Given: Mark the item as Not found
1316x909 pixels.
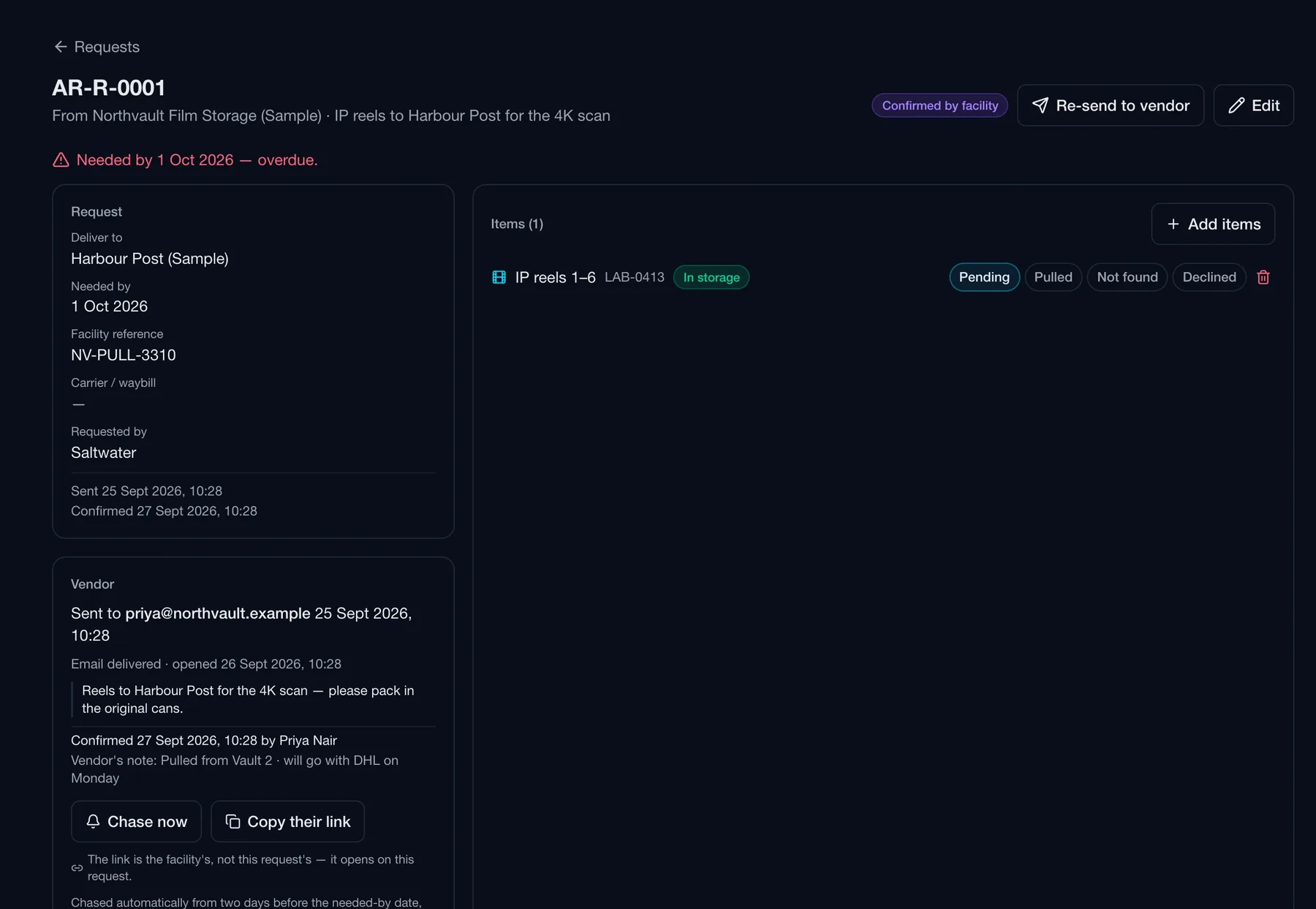Looking at the screenshot, I should [x=1127, y=277].
